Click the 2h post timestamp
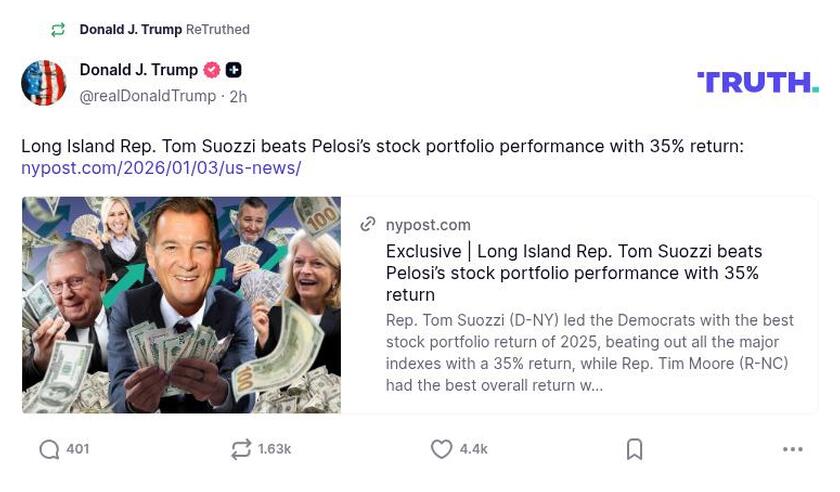The width and height of the screenshot is (840, 492). 238,97
